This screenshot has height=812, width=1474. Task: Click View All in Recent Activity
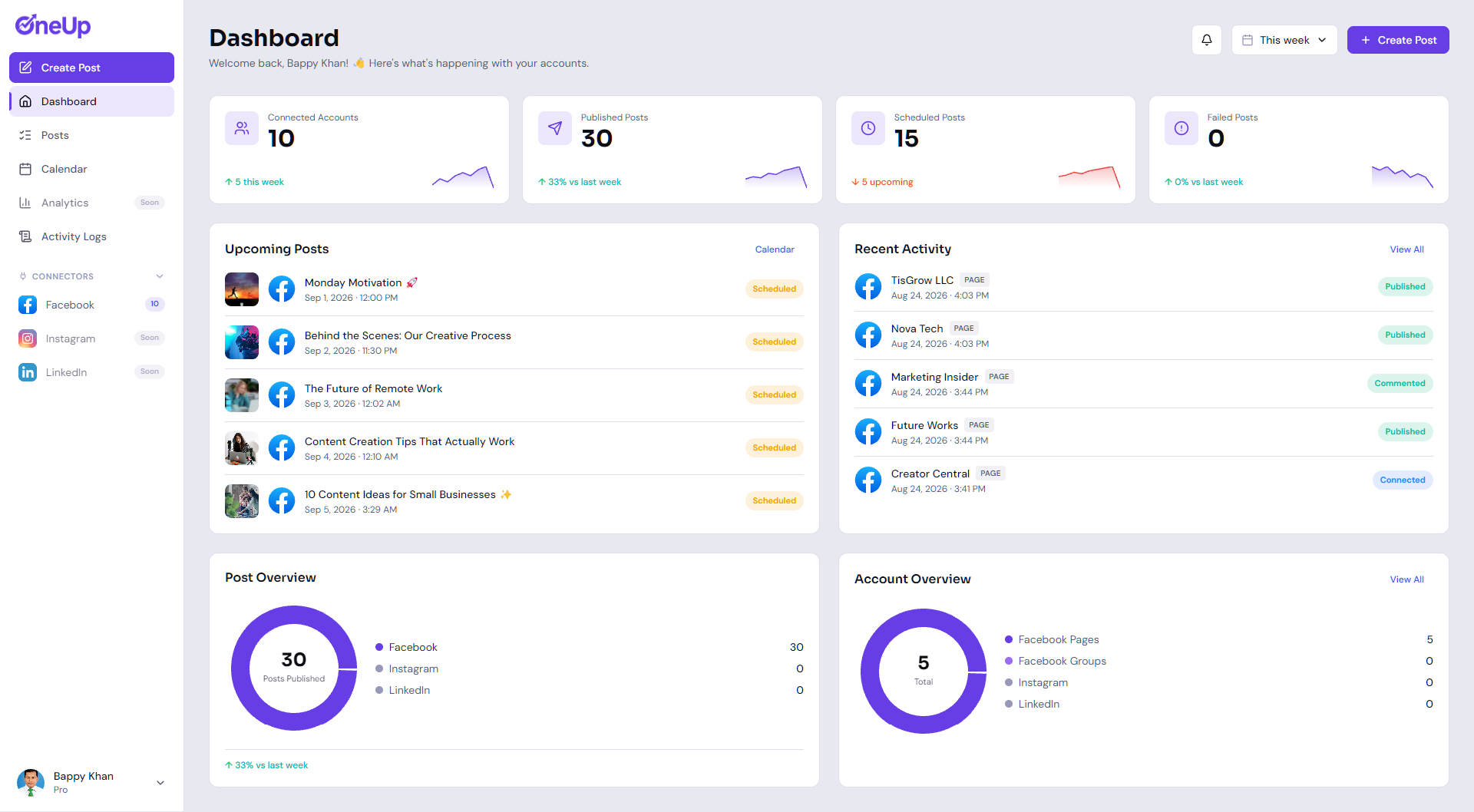(1406, 249)
